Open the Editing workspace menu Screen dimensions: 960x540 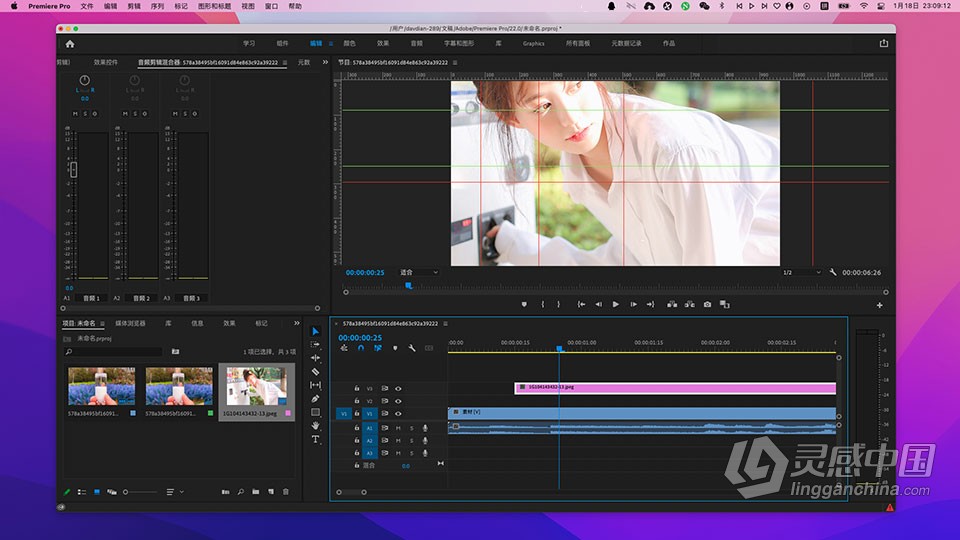(x=331, y=43)
